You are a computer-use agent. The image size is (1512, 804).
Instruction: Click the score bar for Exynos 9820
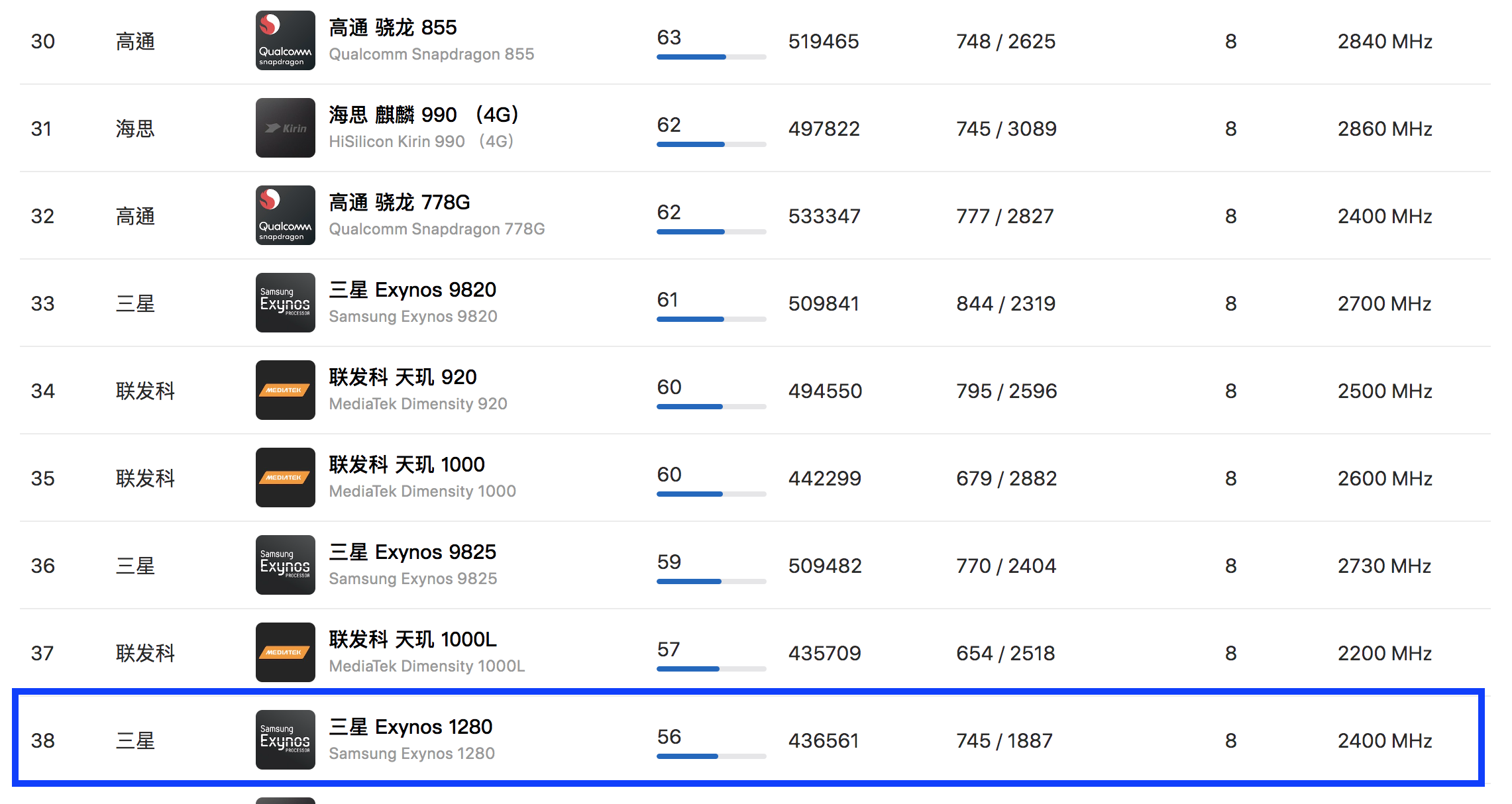click(x=711, y=319)
